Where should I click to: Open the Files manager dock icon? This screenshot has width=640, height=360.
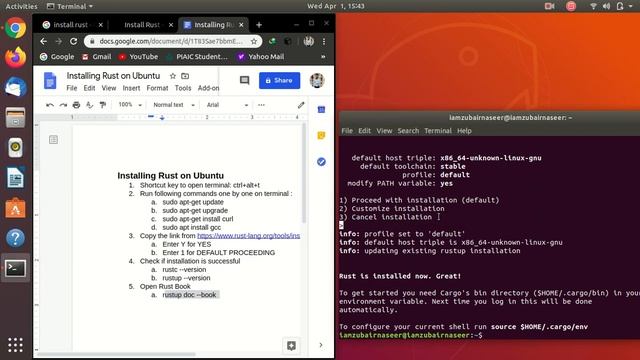pyautogui.click(x=16, y=117)
